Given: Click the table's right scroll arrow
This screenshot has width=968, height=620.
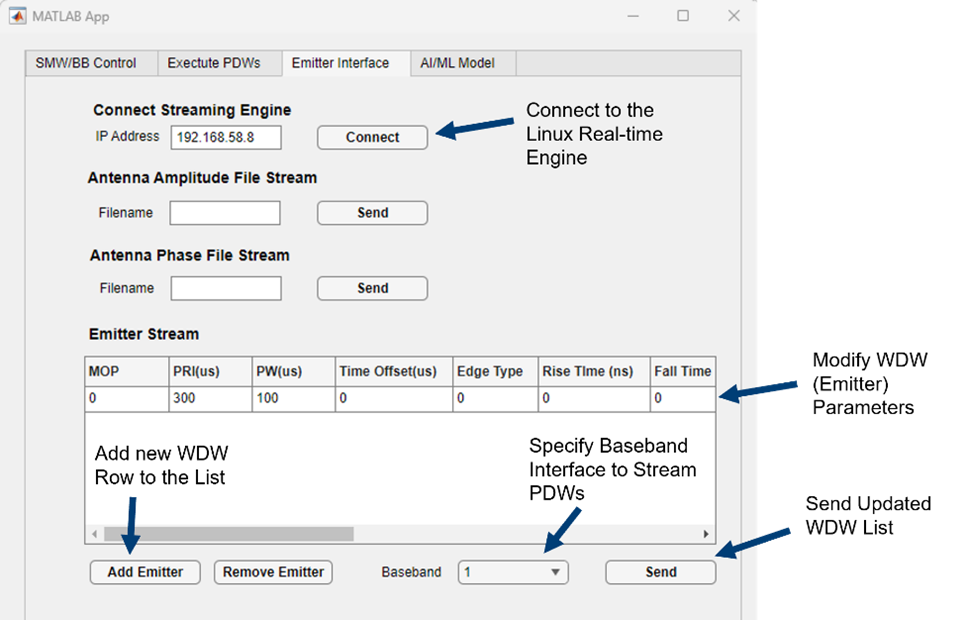Looking at the screenshot, I should click(705, 534).
